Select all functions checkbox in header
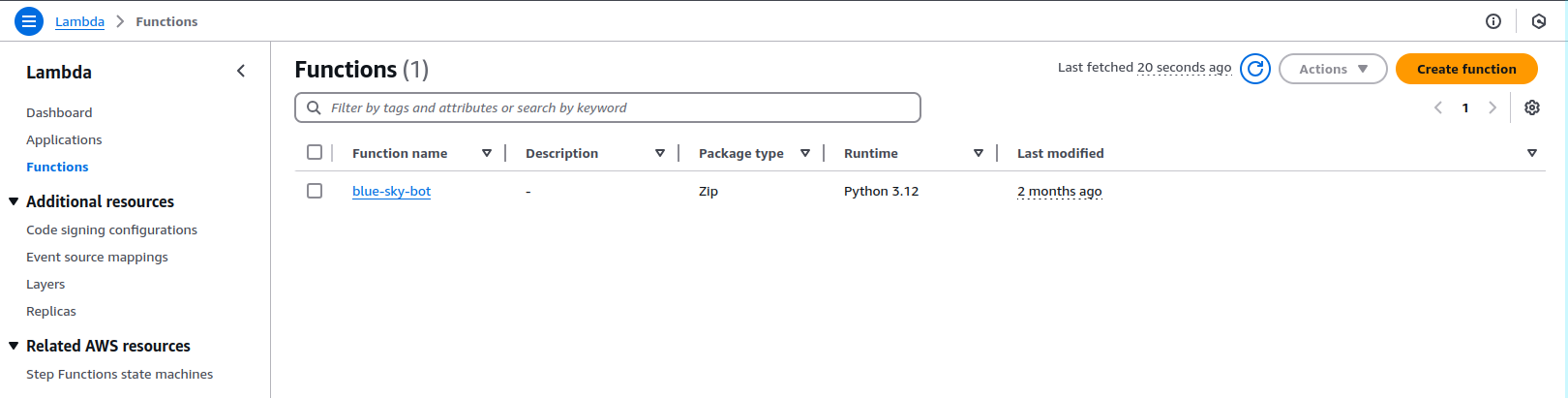Viewport: 1568px width, 398px height. pos(315,152)
